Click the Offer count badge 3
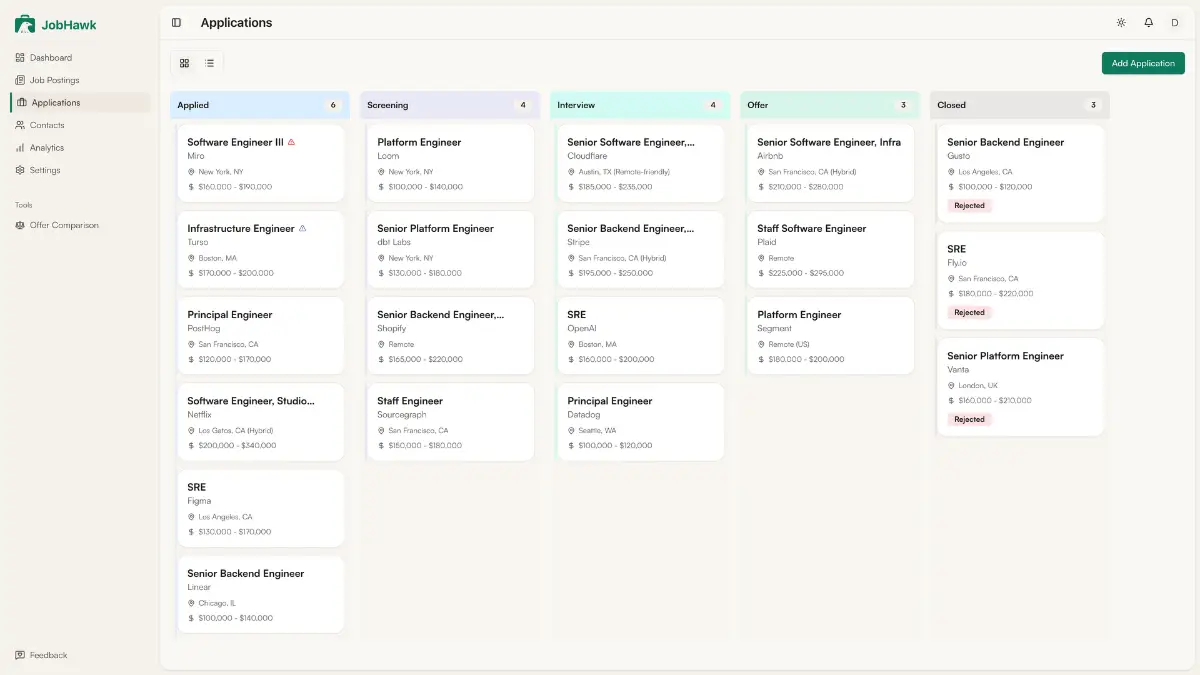This screenshot has width=1200, height=675. [903, 105]
